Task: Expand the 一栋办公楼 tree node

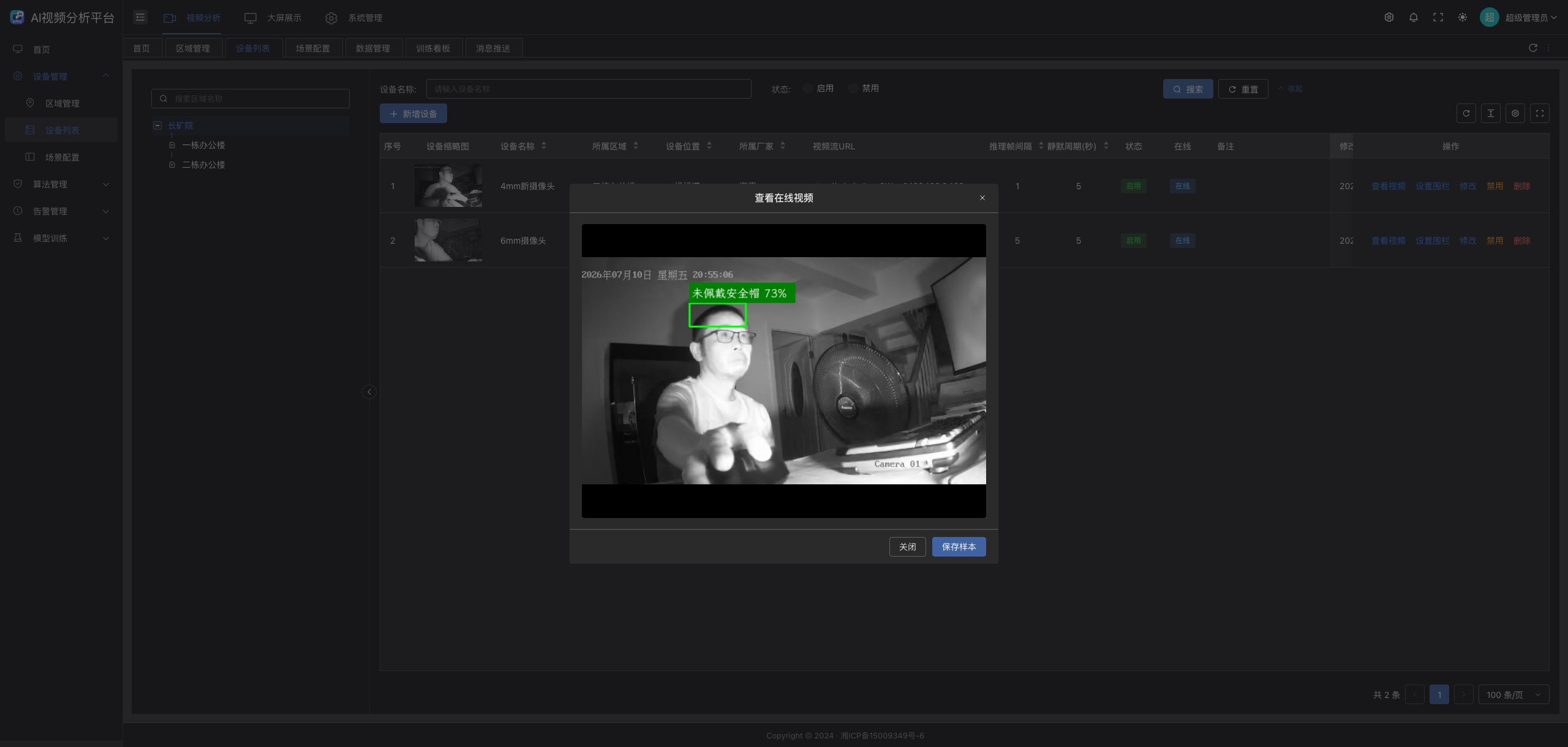Action: [172, 145]
